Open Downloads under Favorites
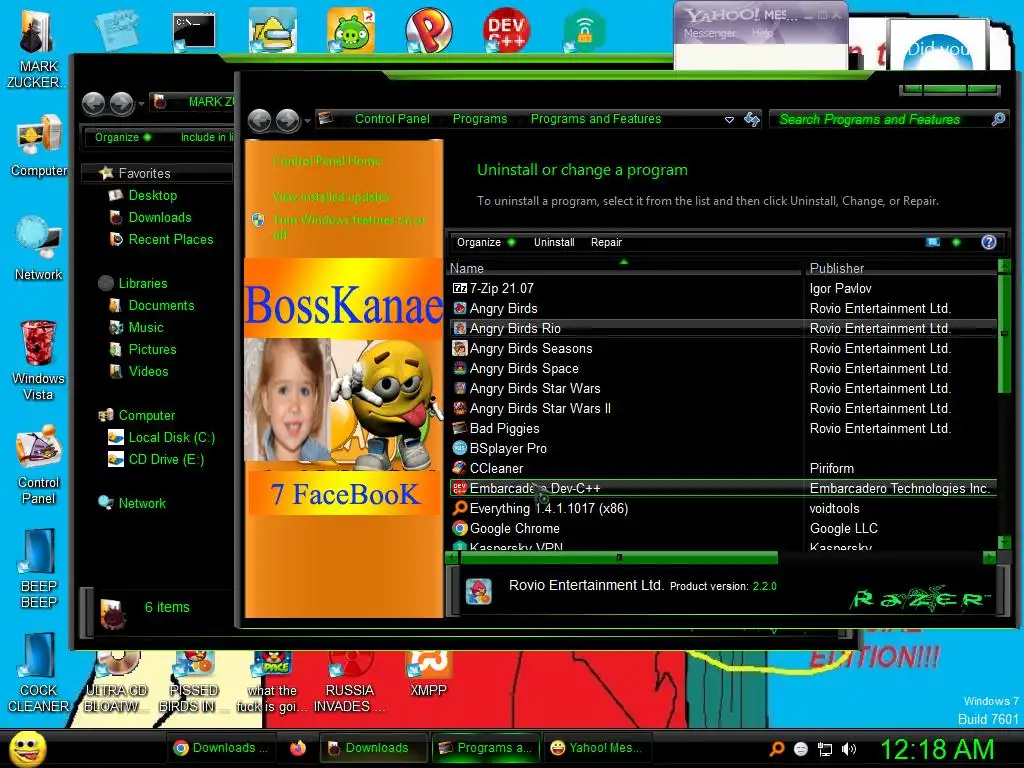The image size is (1024, 768). point(151,217)
